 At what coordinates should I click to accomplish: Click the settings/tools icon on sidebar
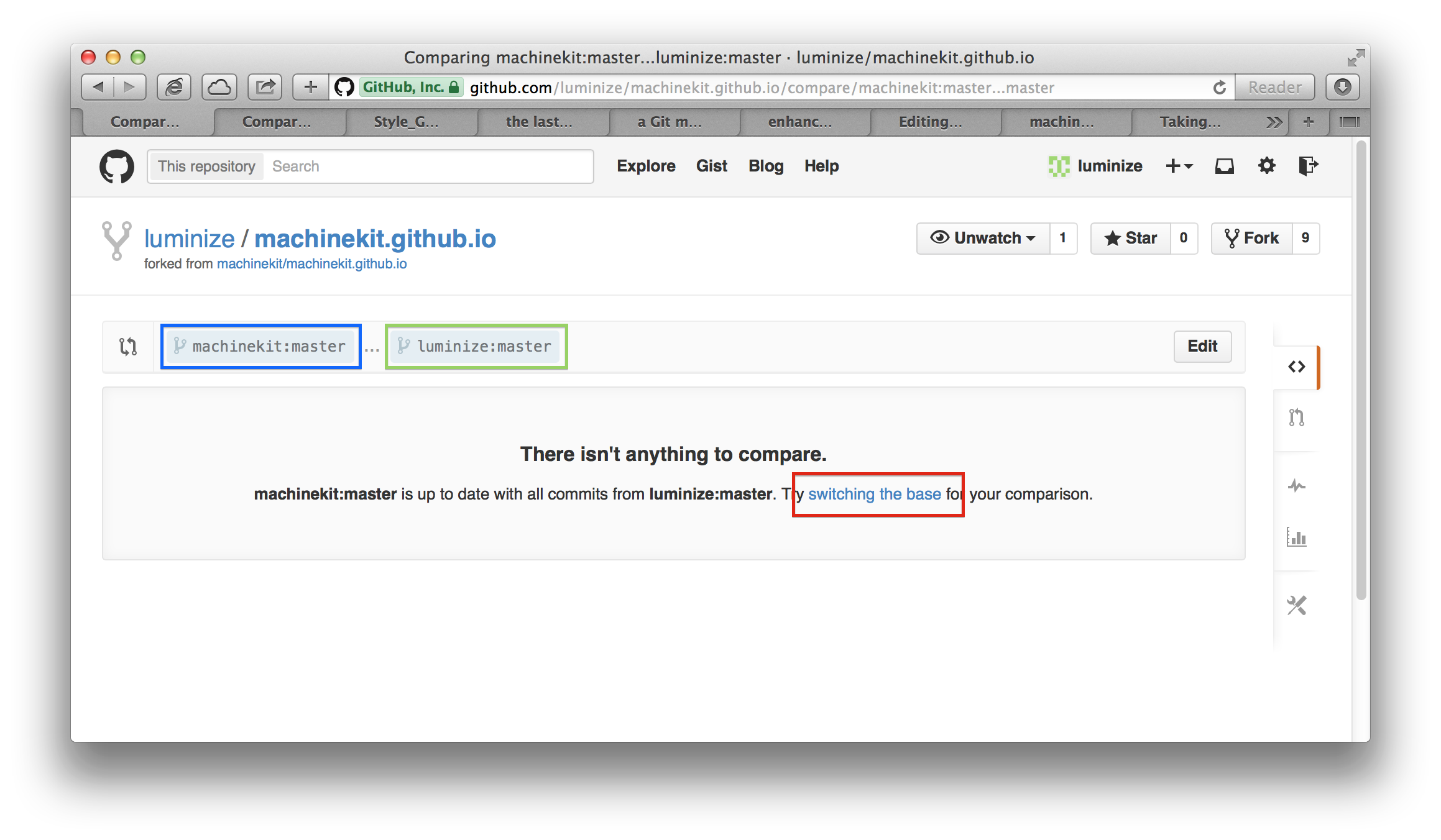[x=1296, y=605]
